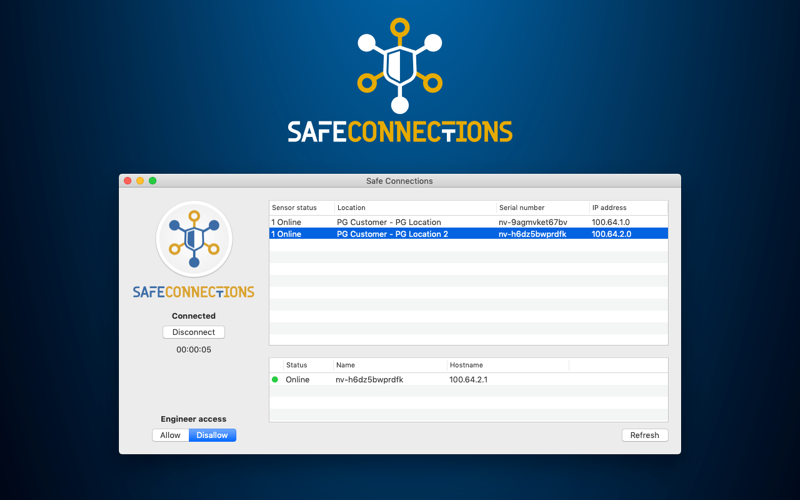This screenshot has width=800, height=500.
Task: Select Allow engineer access
Action: coord(170,435)
